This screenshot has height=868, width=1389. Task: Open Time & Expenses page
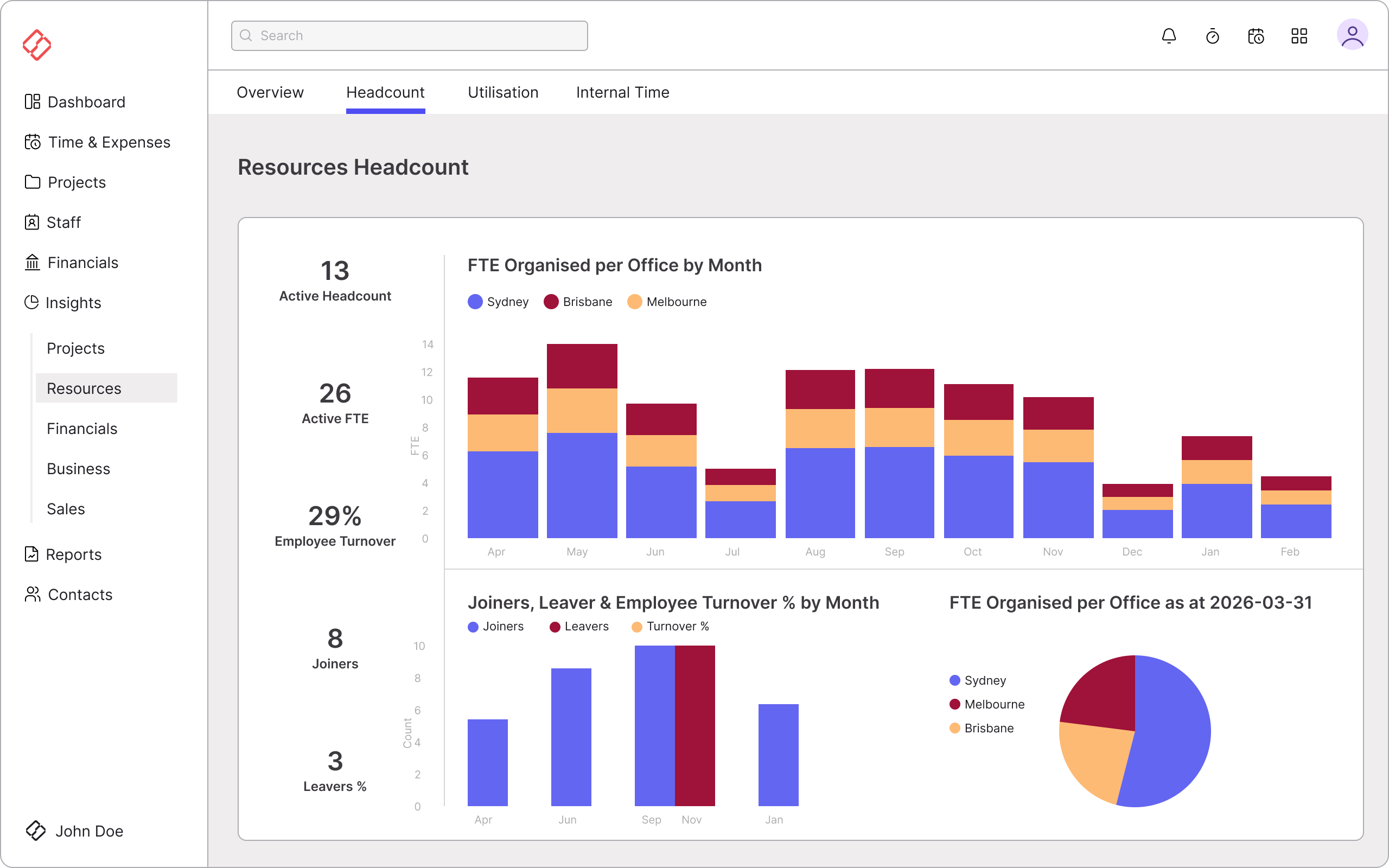tap(109, 142)
